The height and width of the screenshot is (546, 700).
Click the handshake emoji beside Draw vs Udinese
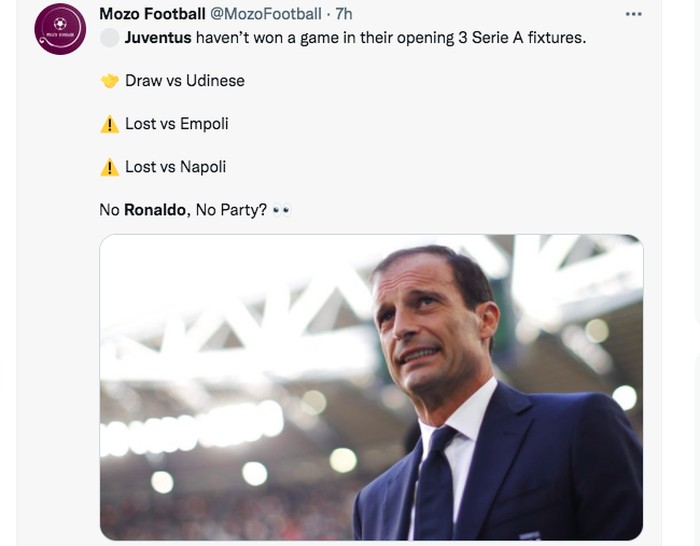(x=110, y=81)
